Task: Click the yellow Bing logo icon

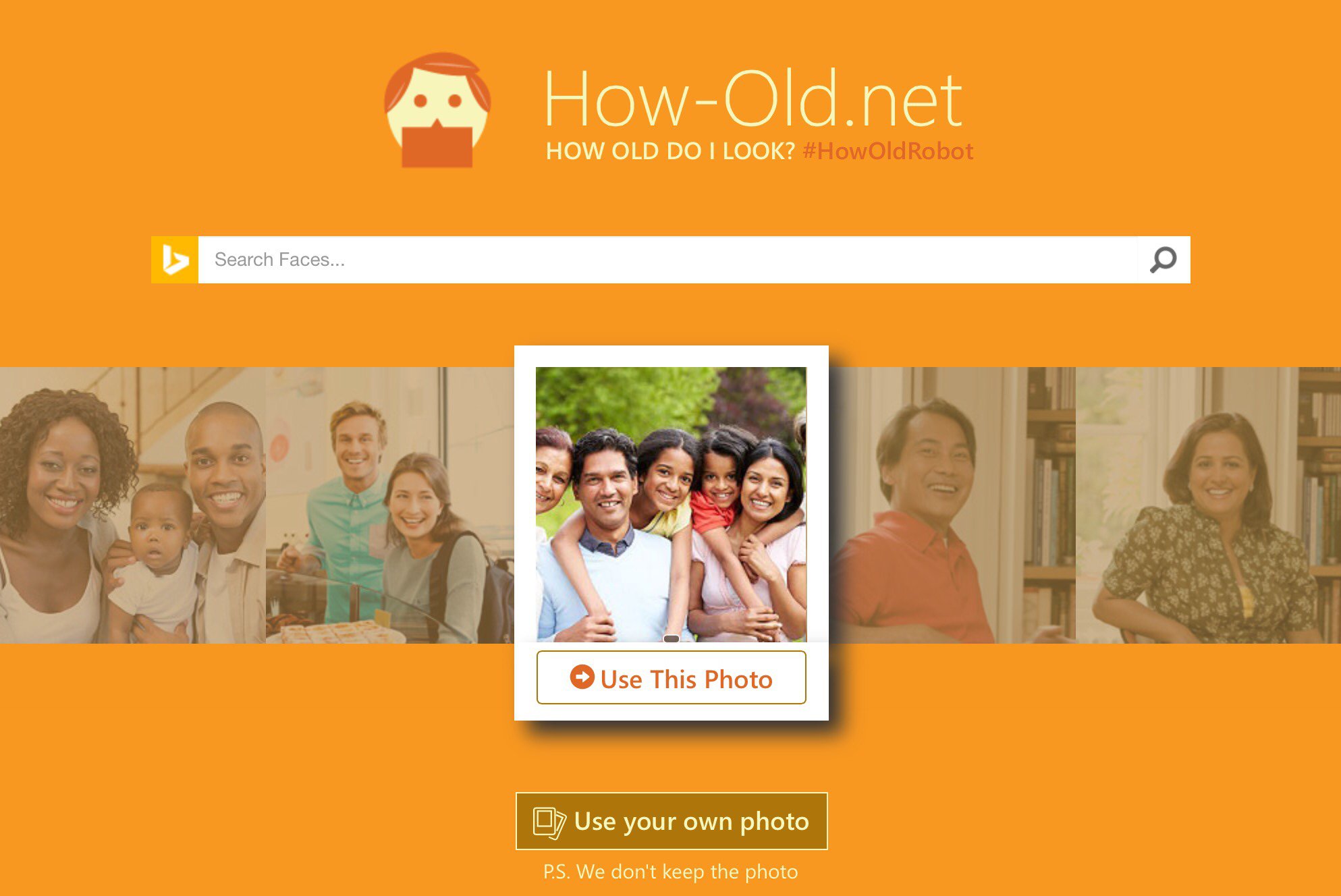Action: [175, 260]
